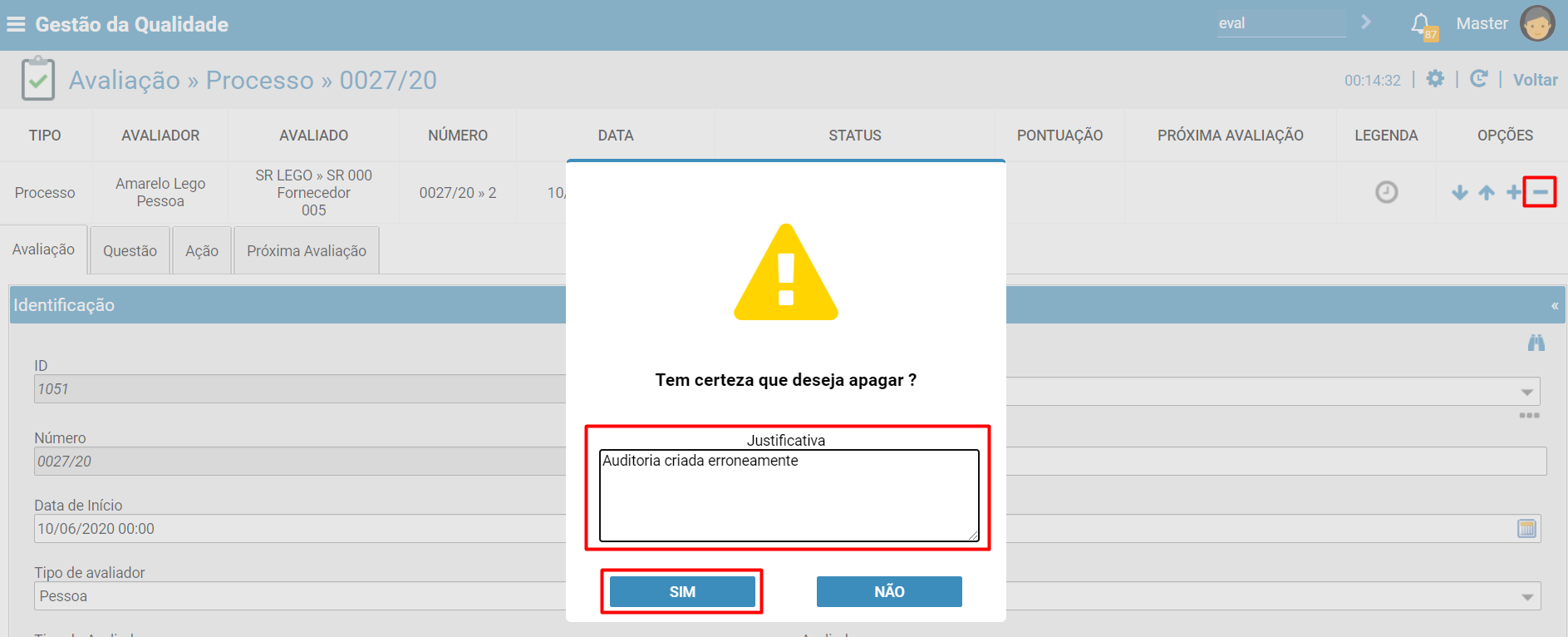Image resolution: width=1568 pixels, height=637 pixels.
Task: Open the calendar icon for Data de Início
Action: [x=1527, y=528]
